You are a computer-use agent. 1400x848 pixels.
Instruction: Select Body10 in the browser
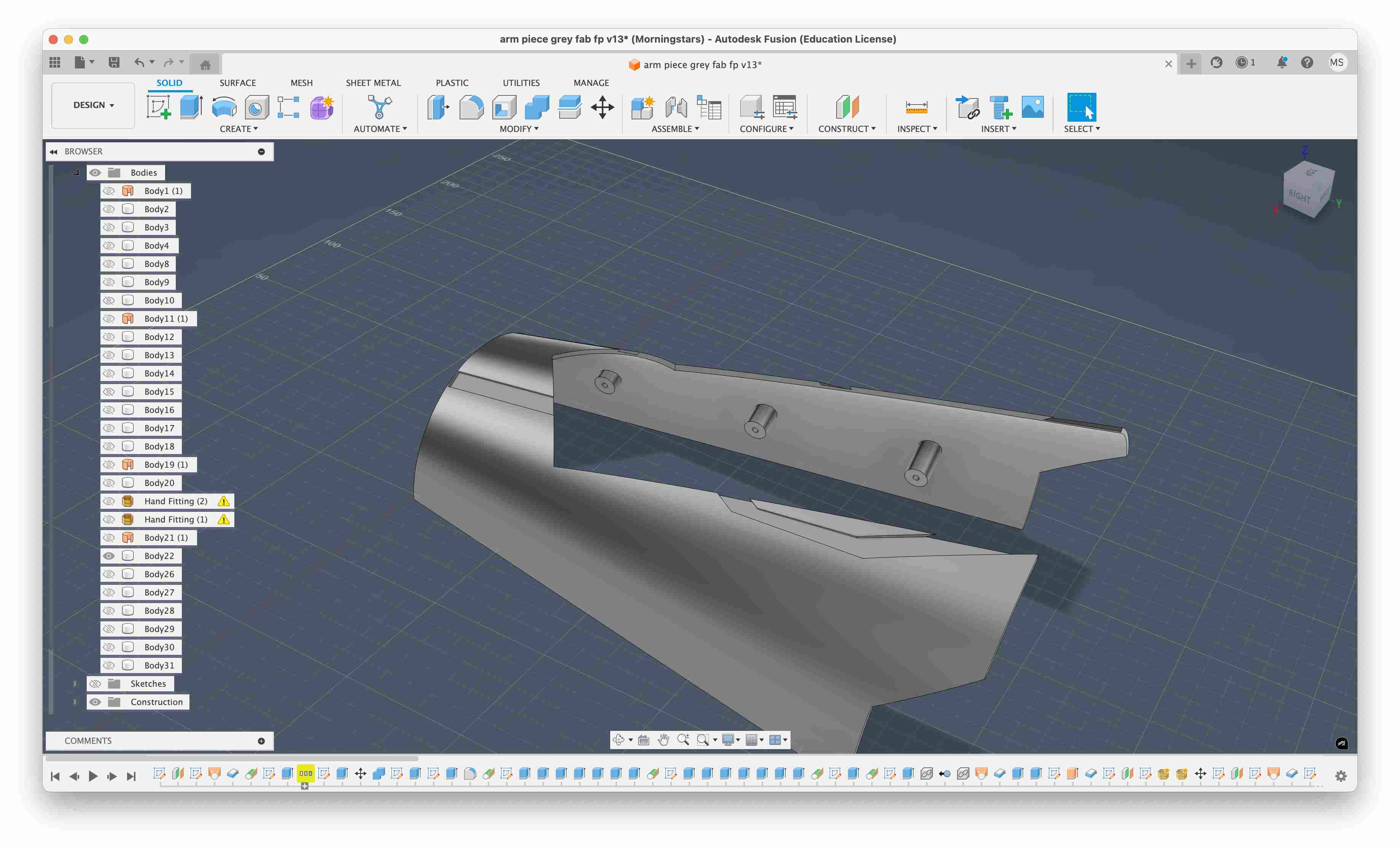point(159,300)
